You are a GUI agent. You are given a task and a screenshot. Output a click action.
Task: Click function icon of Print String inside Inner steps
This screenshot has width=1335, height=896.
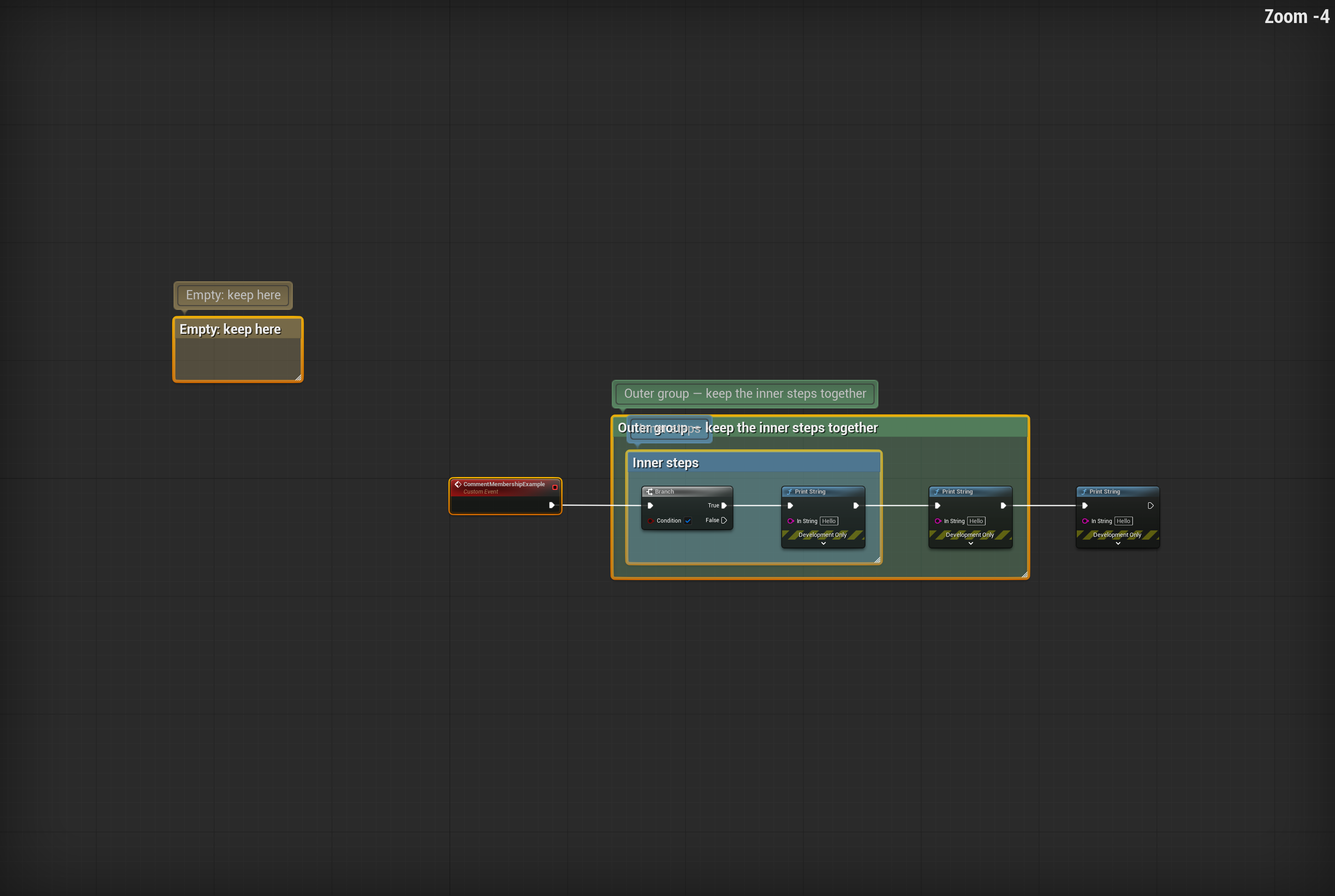coord(789,491)
